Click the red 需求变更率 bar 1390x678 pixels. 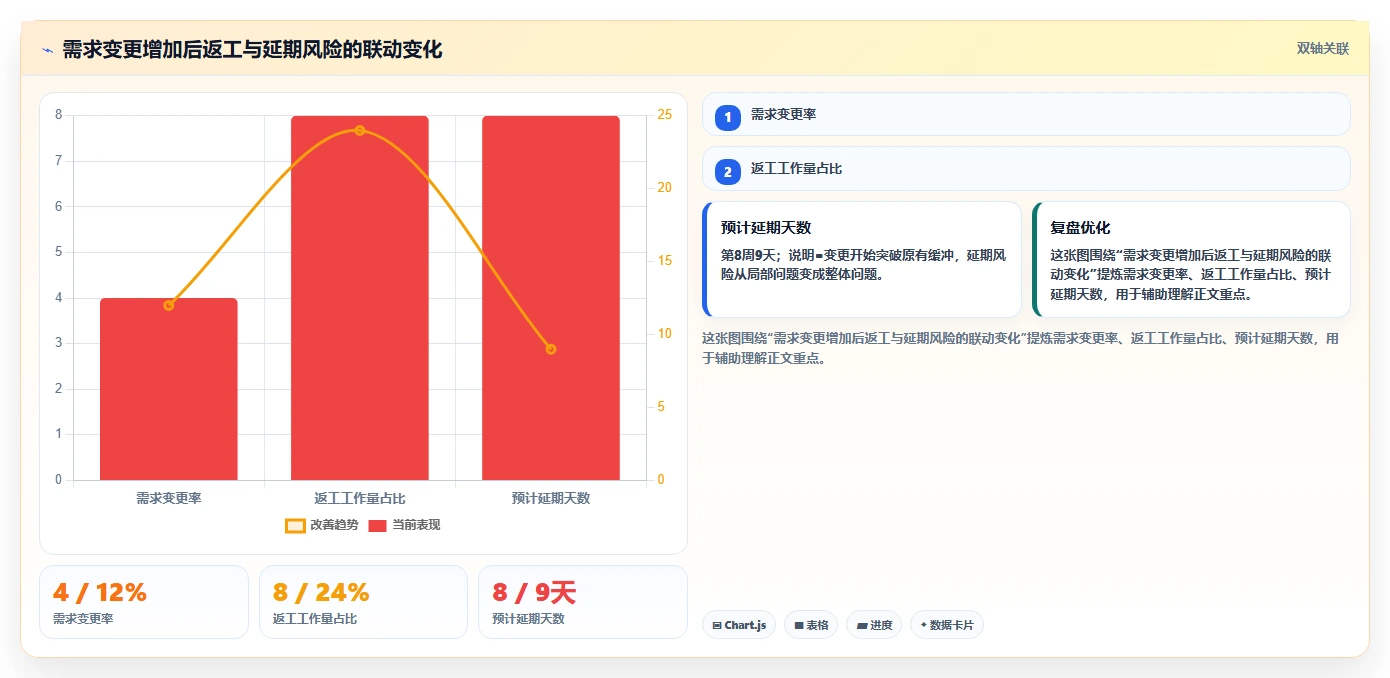coord(169,389)
